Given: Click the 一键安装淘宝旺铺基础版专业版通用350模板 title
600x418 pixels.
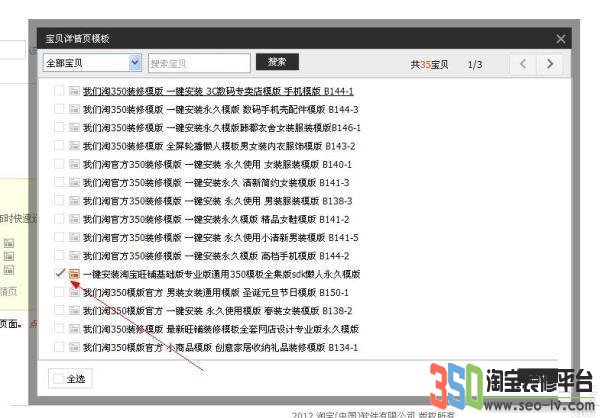Looking at the screenshot, I should (222, 274).
